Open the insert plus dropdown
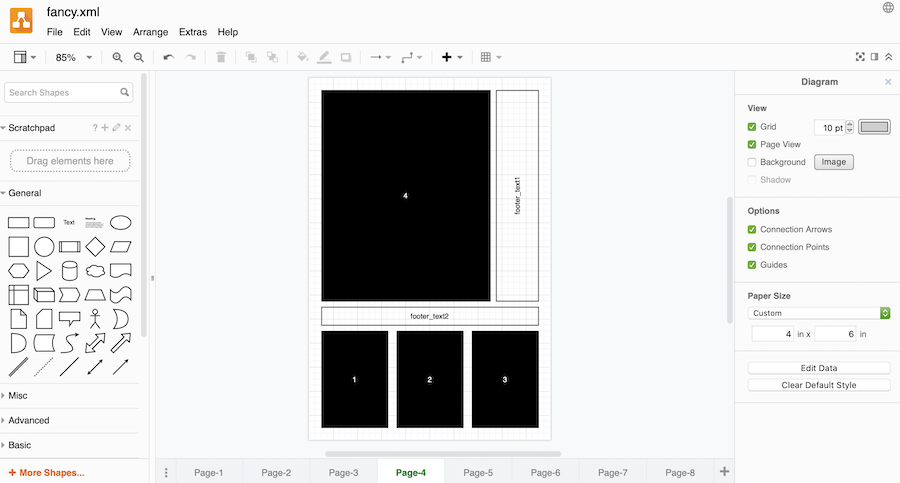The width and height of the screenshot is (900, 483). (452, 57)
